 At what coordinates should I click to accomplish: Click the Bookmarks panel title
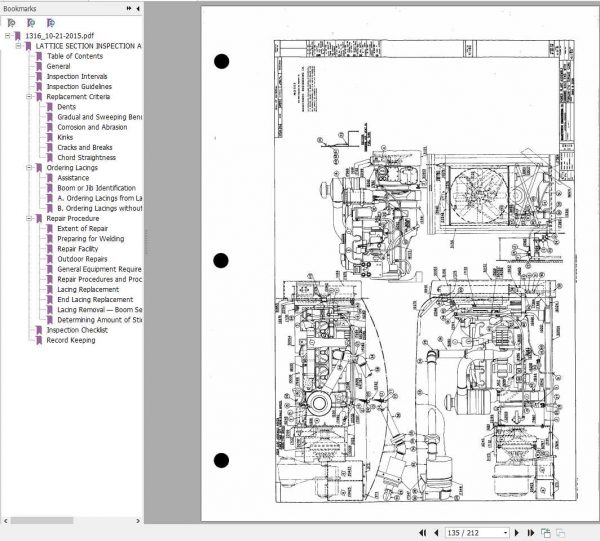pyautogui.click(x=20, y=8)
